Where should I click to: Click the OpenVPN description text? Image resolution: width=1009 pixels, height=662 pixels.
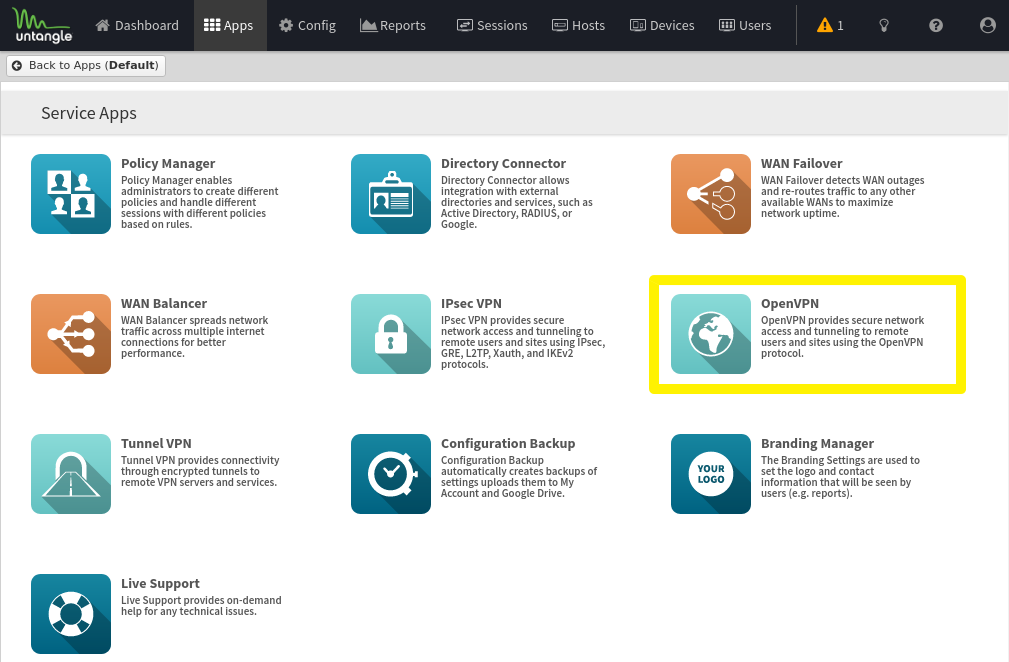tap(842, 336)
